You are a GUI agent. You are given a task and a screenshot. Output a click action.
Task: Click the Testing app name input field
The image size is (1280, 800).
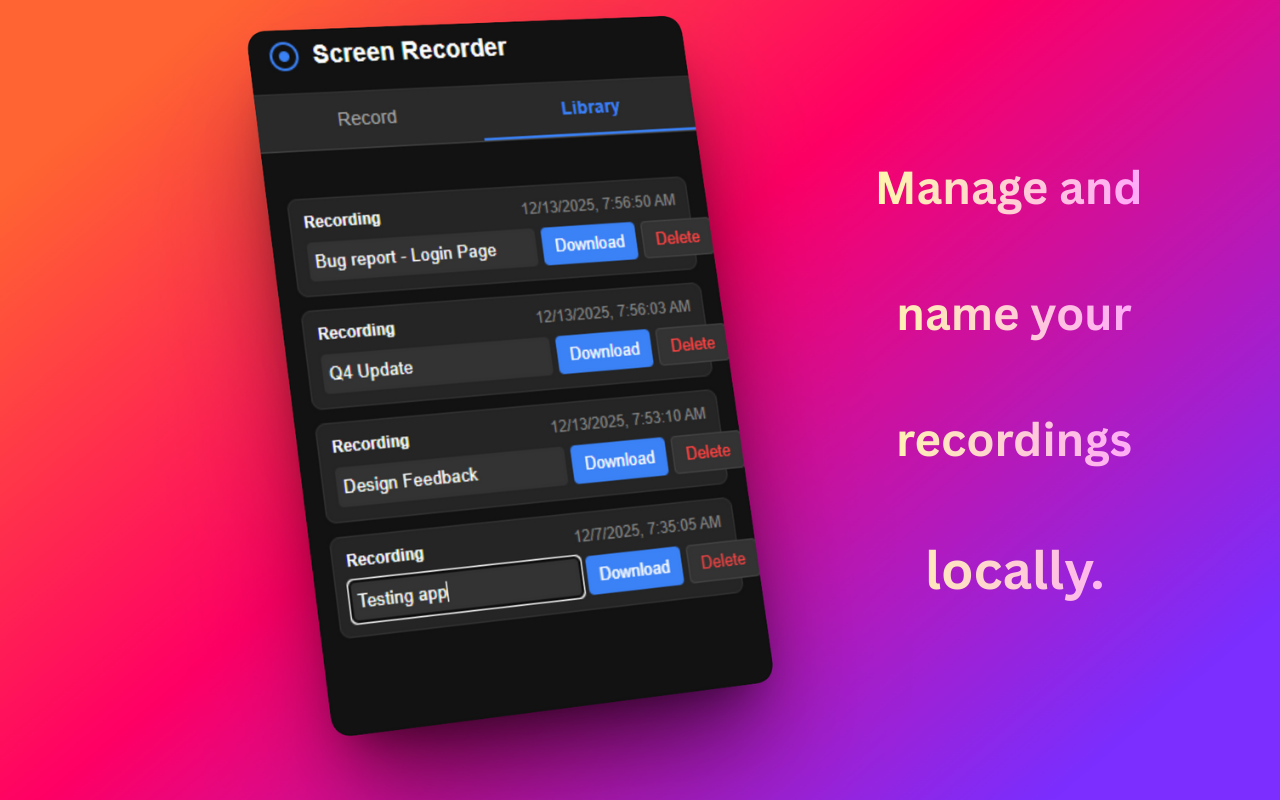[x=465, y=590]
